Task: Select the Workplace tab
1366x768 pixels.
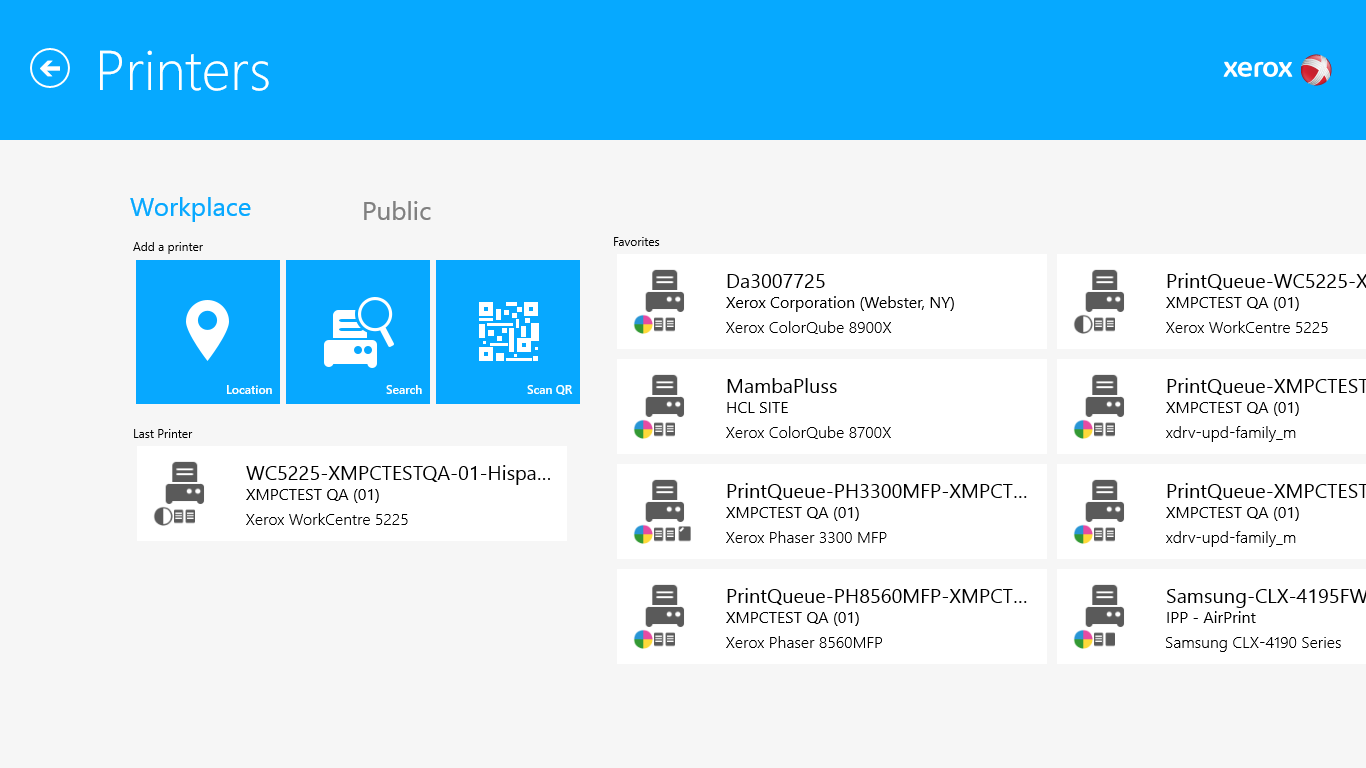Action: coord(190,207)
